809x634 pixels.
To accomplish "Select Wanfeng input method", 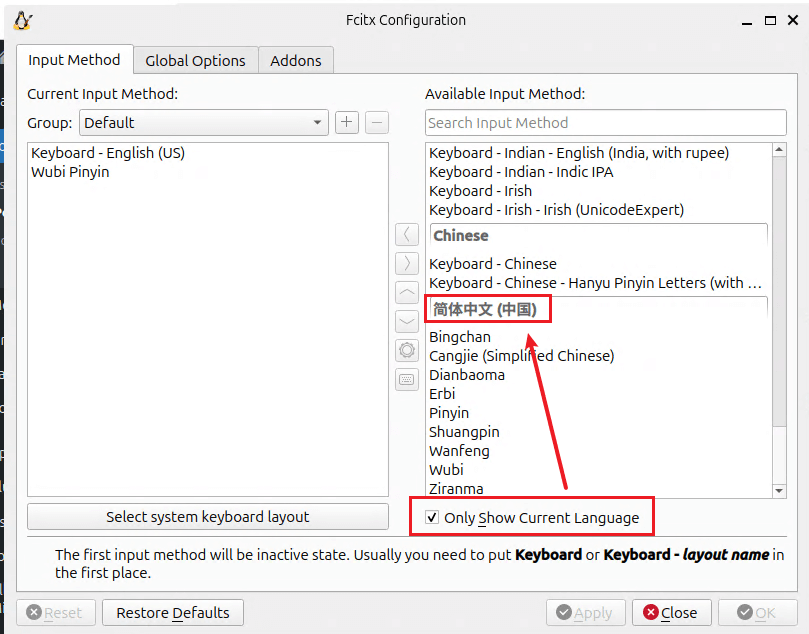I will coord(600,451).
